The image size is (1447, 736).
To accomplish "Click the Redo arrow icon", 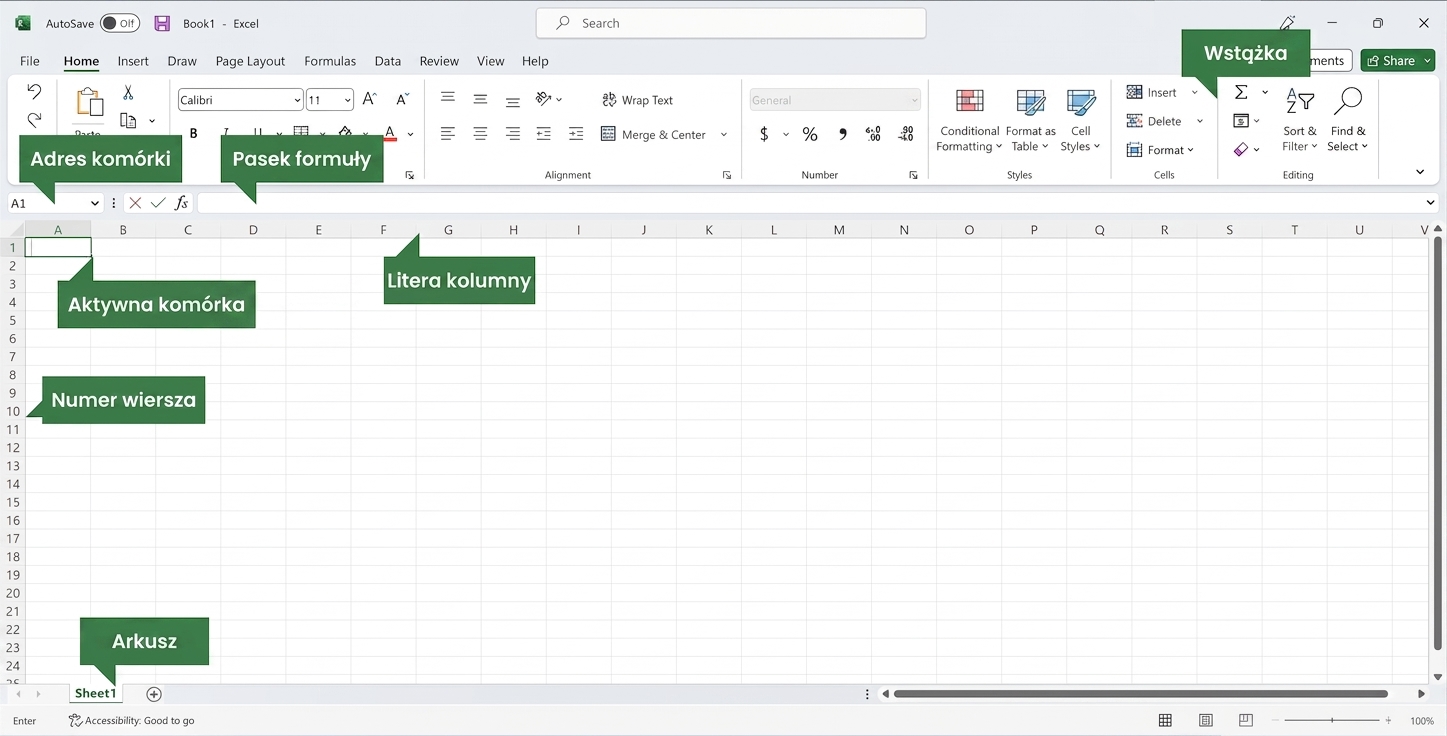I will coord(34,120).
